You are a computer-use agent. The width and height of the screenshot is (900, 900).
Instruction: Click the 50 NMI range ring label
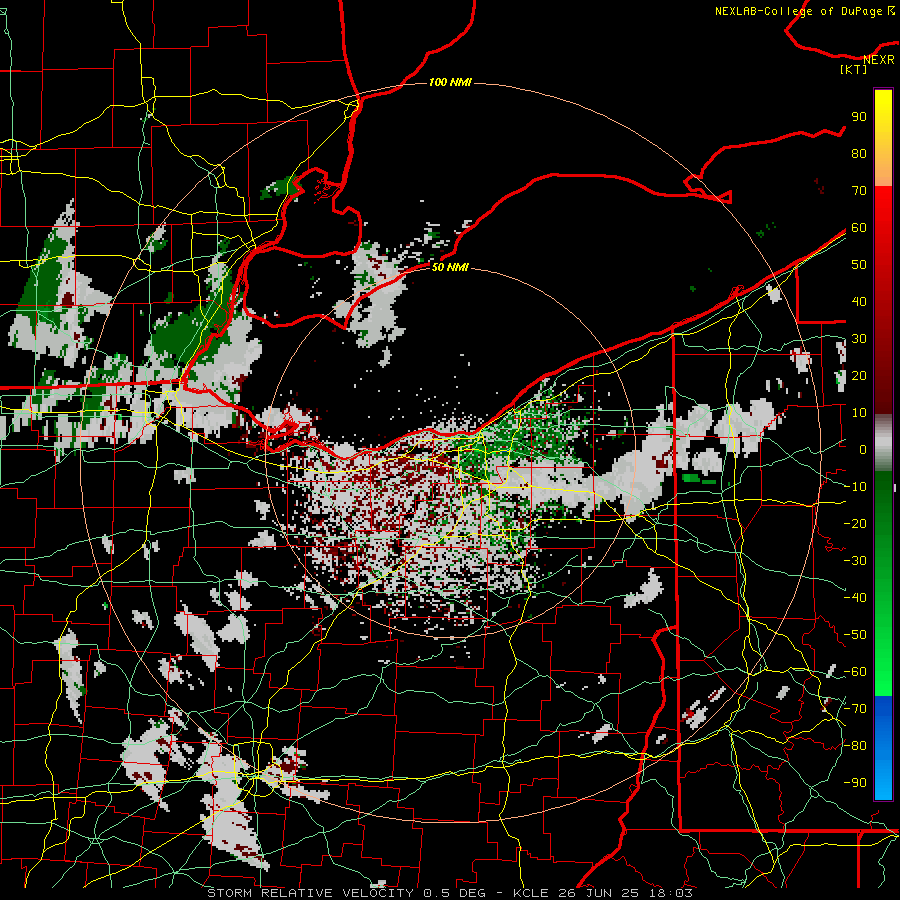[450, 267]
